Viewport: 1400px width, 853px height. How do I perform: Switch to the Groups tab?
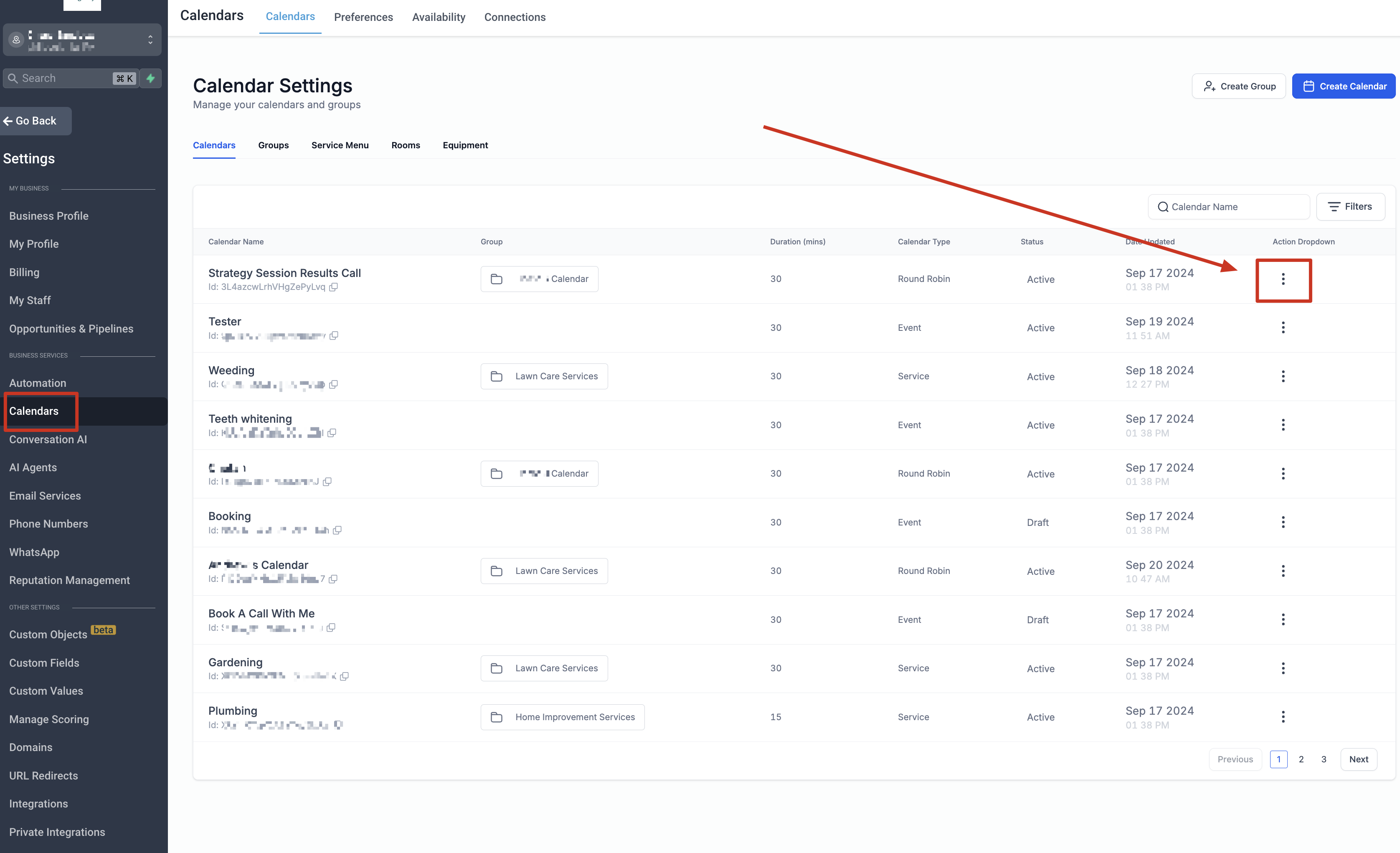pyautogui.click(x=273, y=145)
